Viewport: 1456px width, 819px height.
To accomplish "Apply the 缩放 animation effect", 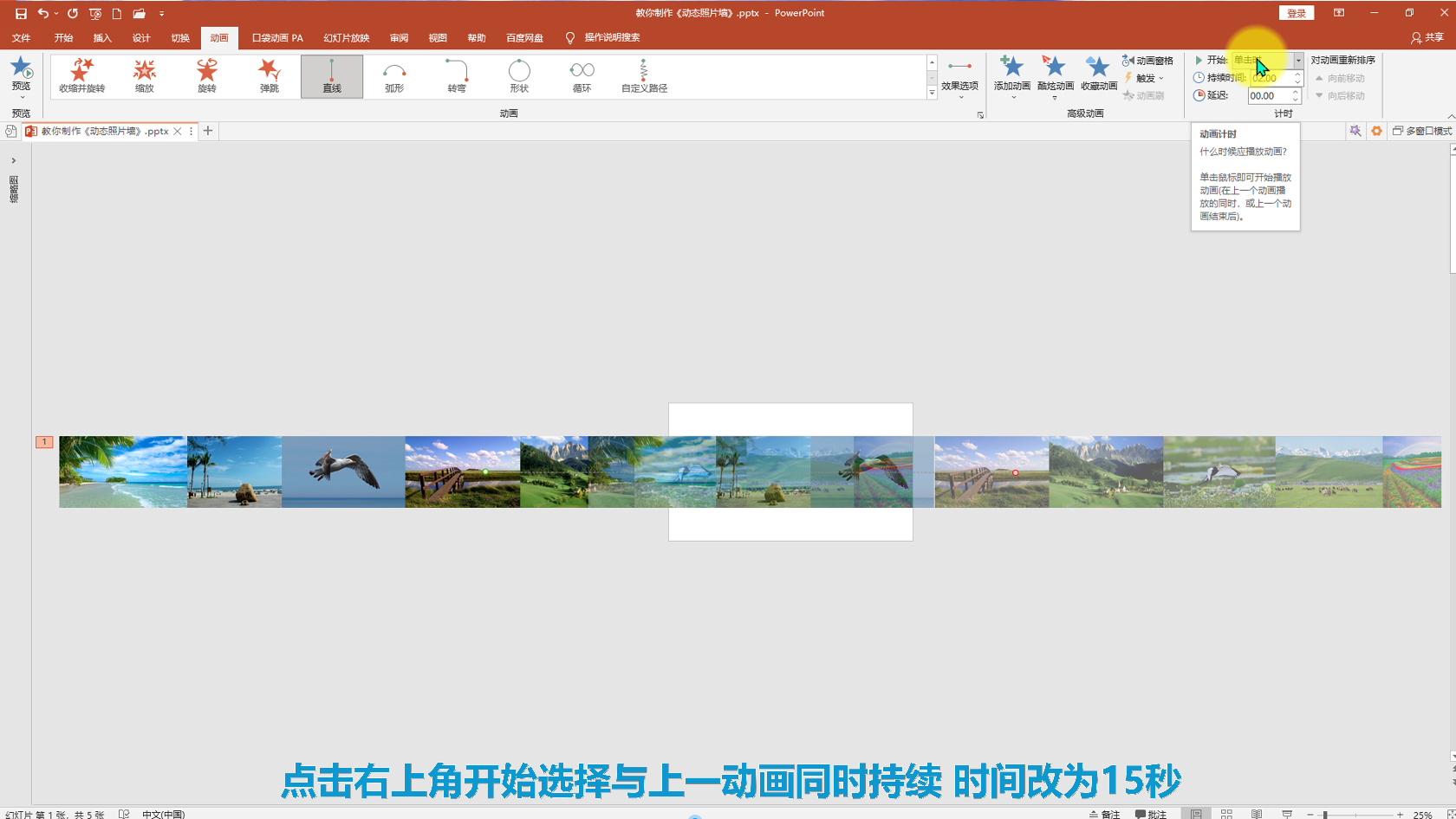I will [145, 76].
